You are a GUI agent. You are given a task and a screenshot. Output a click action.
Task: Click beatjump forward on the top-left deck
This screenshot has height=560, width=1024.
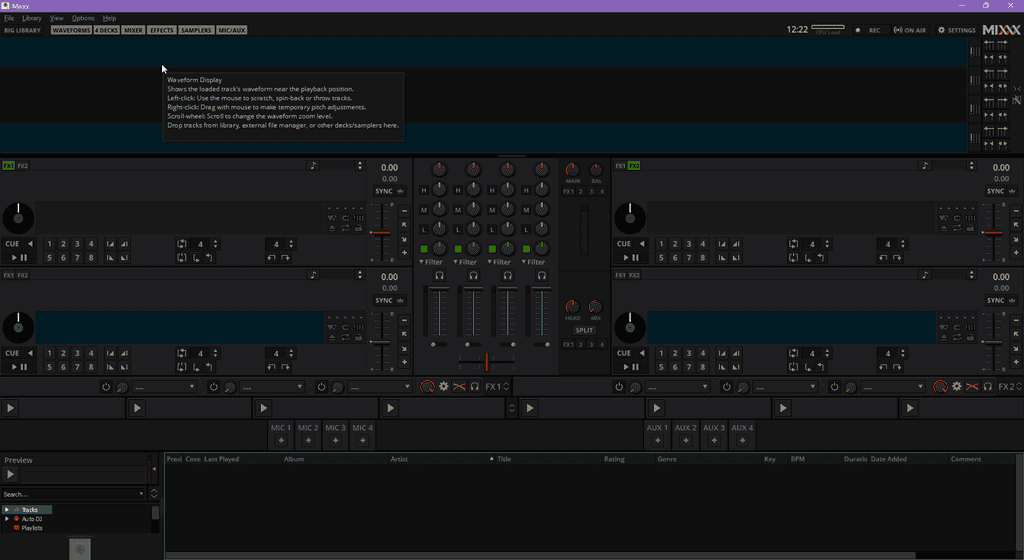point(285,258)
